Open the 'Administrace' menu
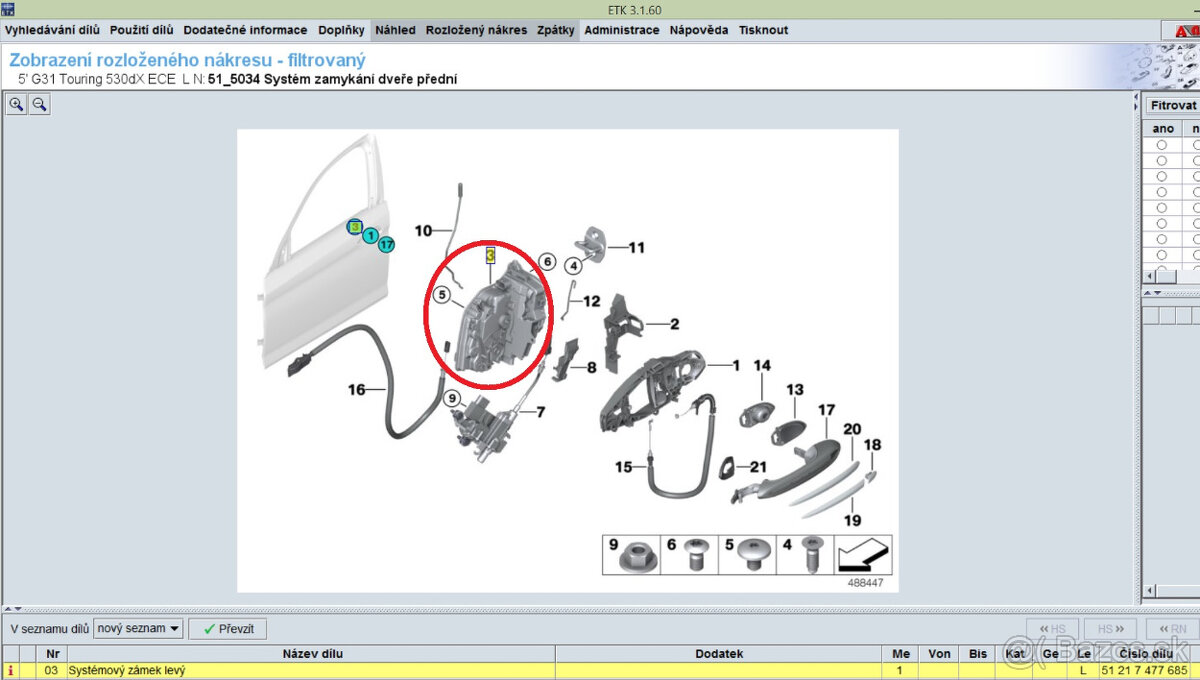Screen dimensions: 1200x680 point(621,30)
